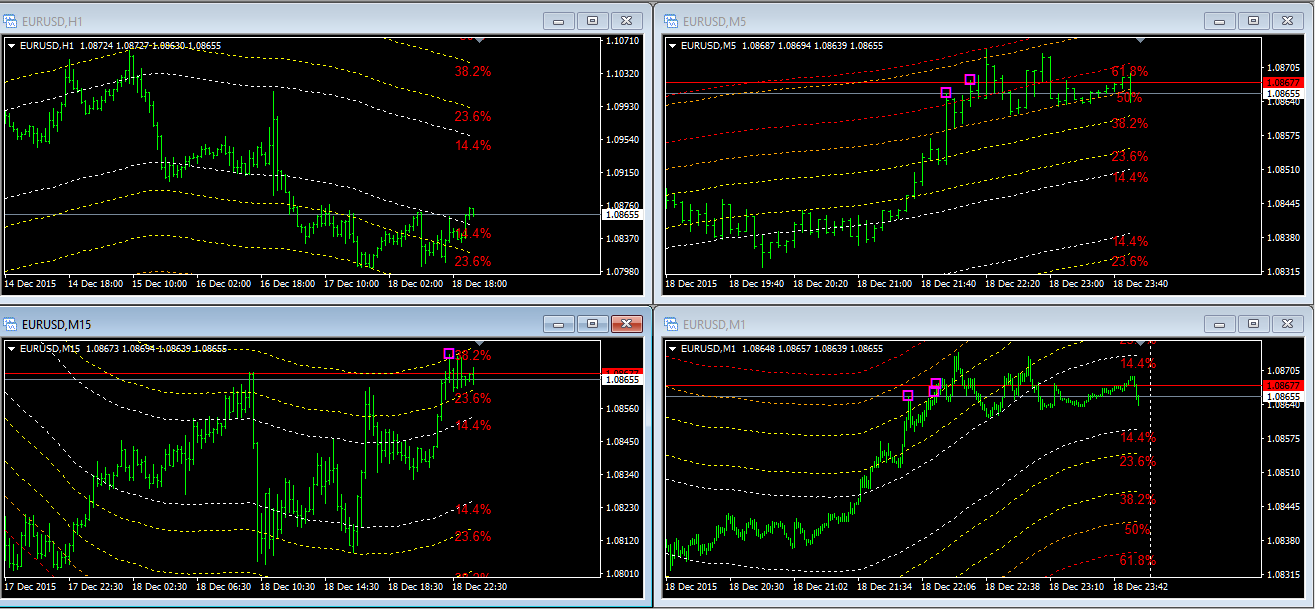Click the '18 Dec 23:42' time on M1 axis
The image size is (1315, 609).
pyautogui.click(x=1141, y=587)
